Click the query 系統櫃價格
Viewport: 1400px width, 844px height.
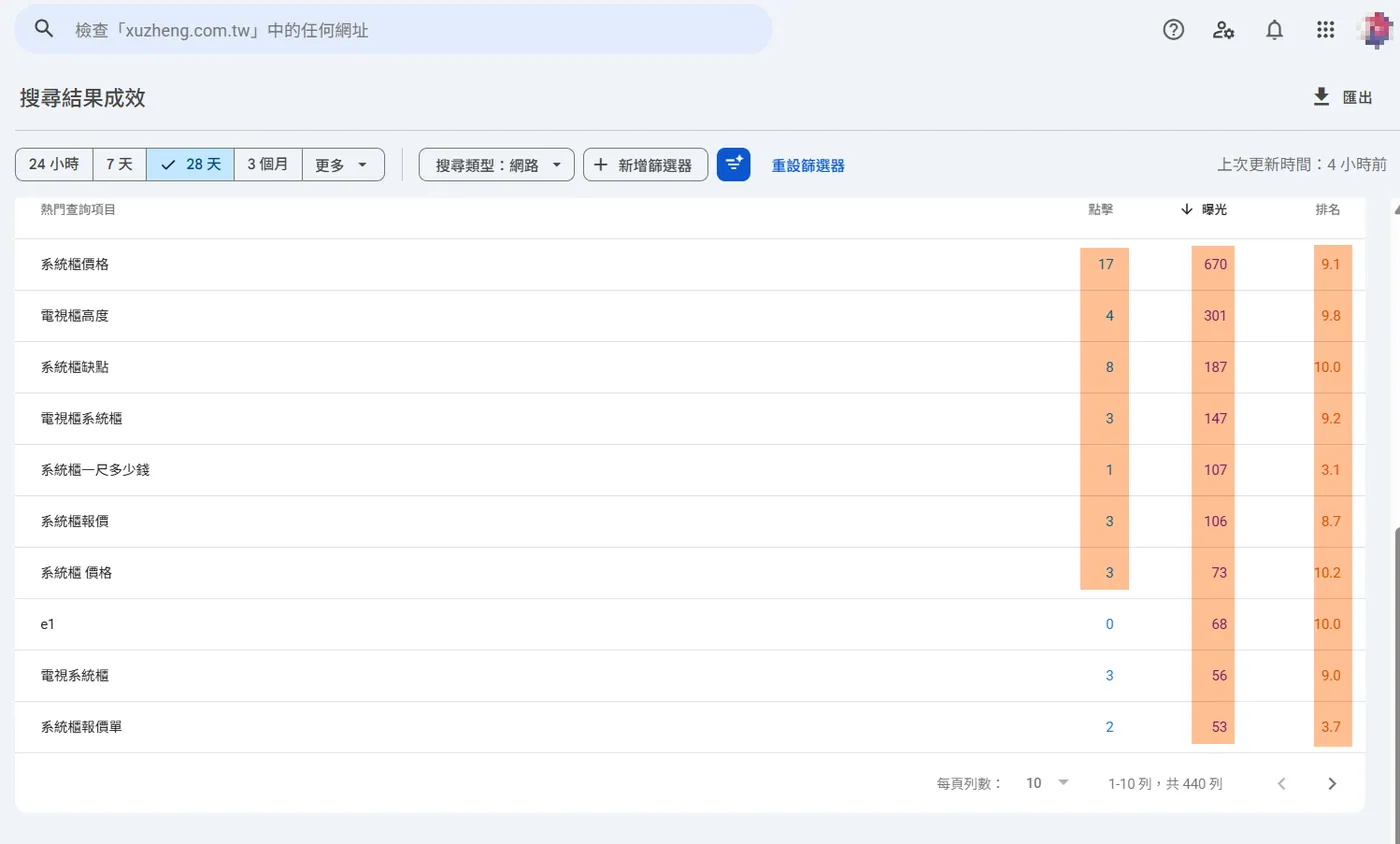[75, 265]
